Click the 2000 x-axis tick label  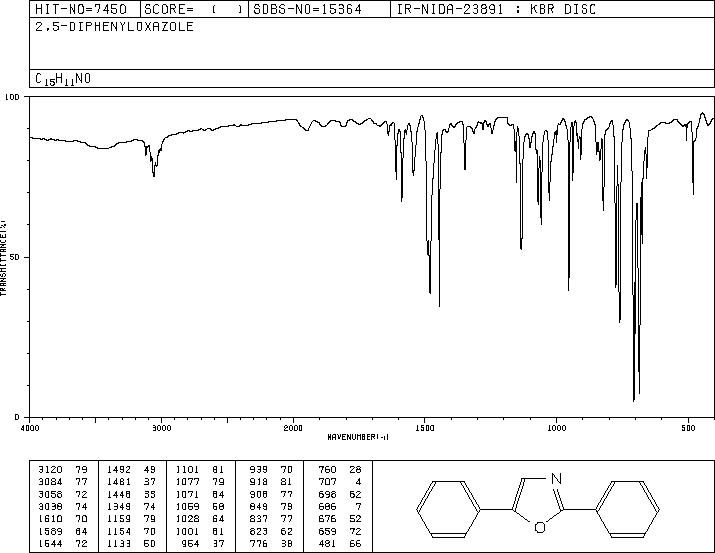[x=293, y=428]
